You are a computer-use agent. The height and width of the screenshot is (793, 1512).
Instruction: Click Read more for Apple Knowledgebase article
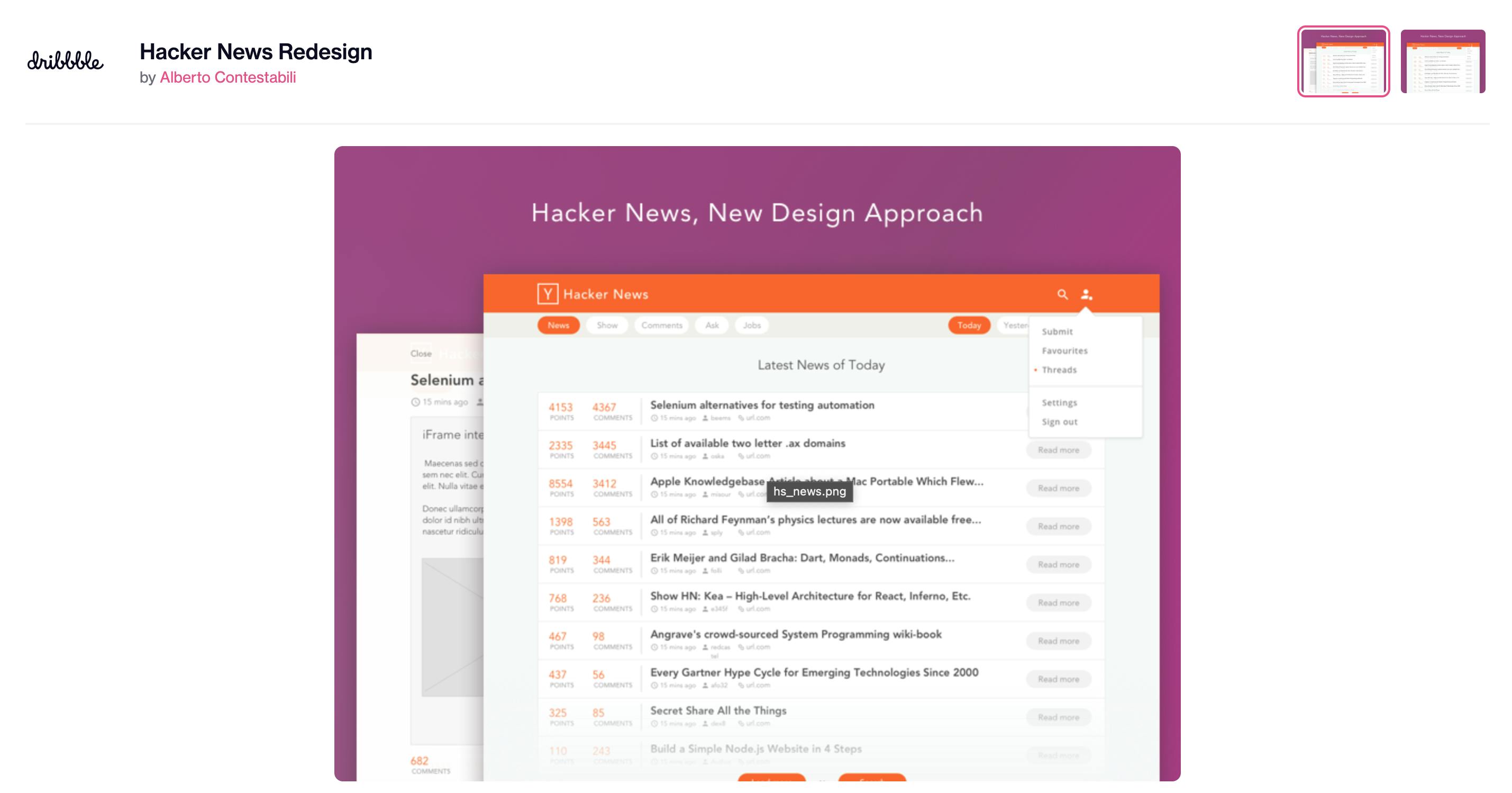pyautogui.click(x=1058, y=488)
